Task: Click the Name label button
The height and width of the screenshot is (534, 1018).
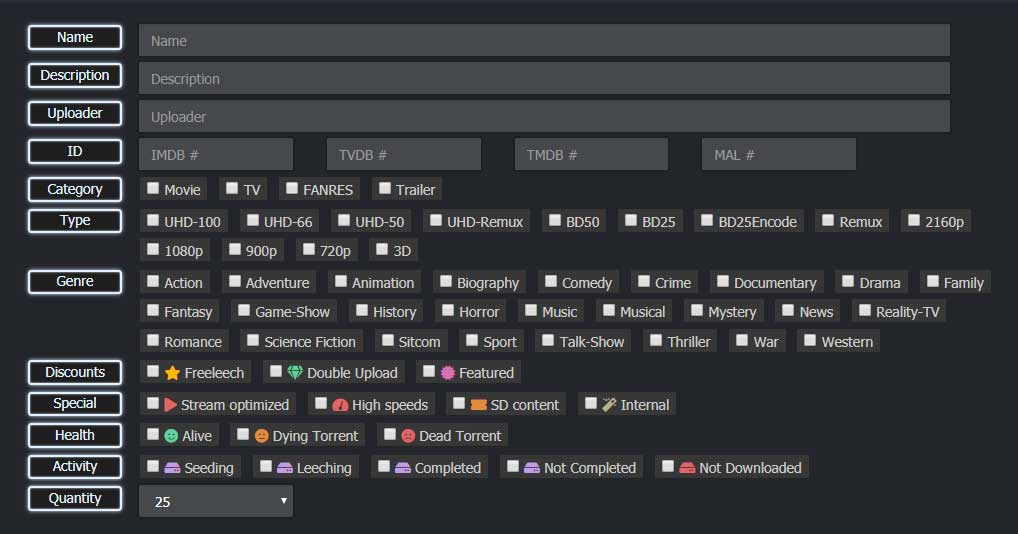Action: [x=75, y=38]
